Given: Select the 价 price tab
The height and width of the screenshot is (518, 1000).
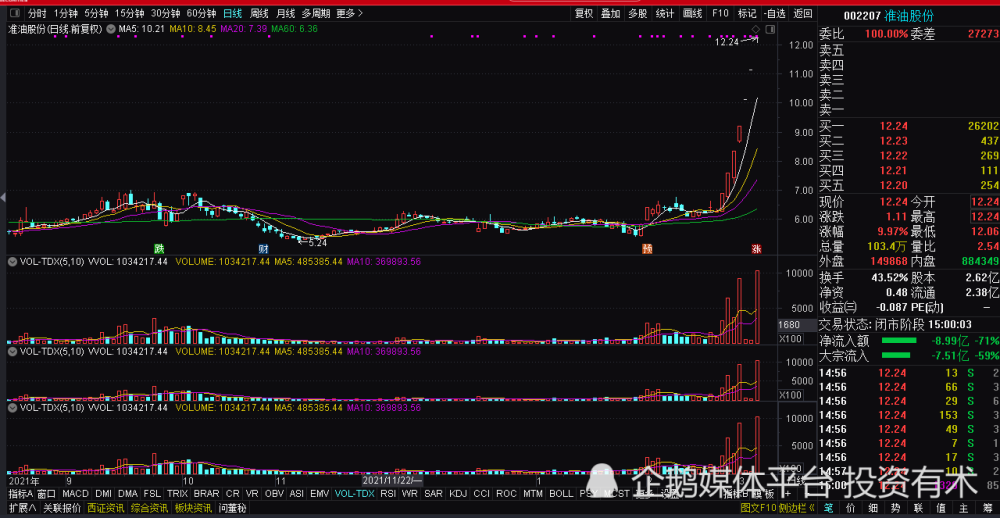Looking at the screenshot, I should [850, 508].
